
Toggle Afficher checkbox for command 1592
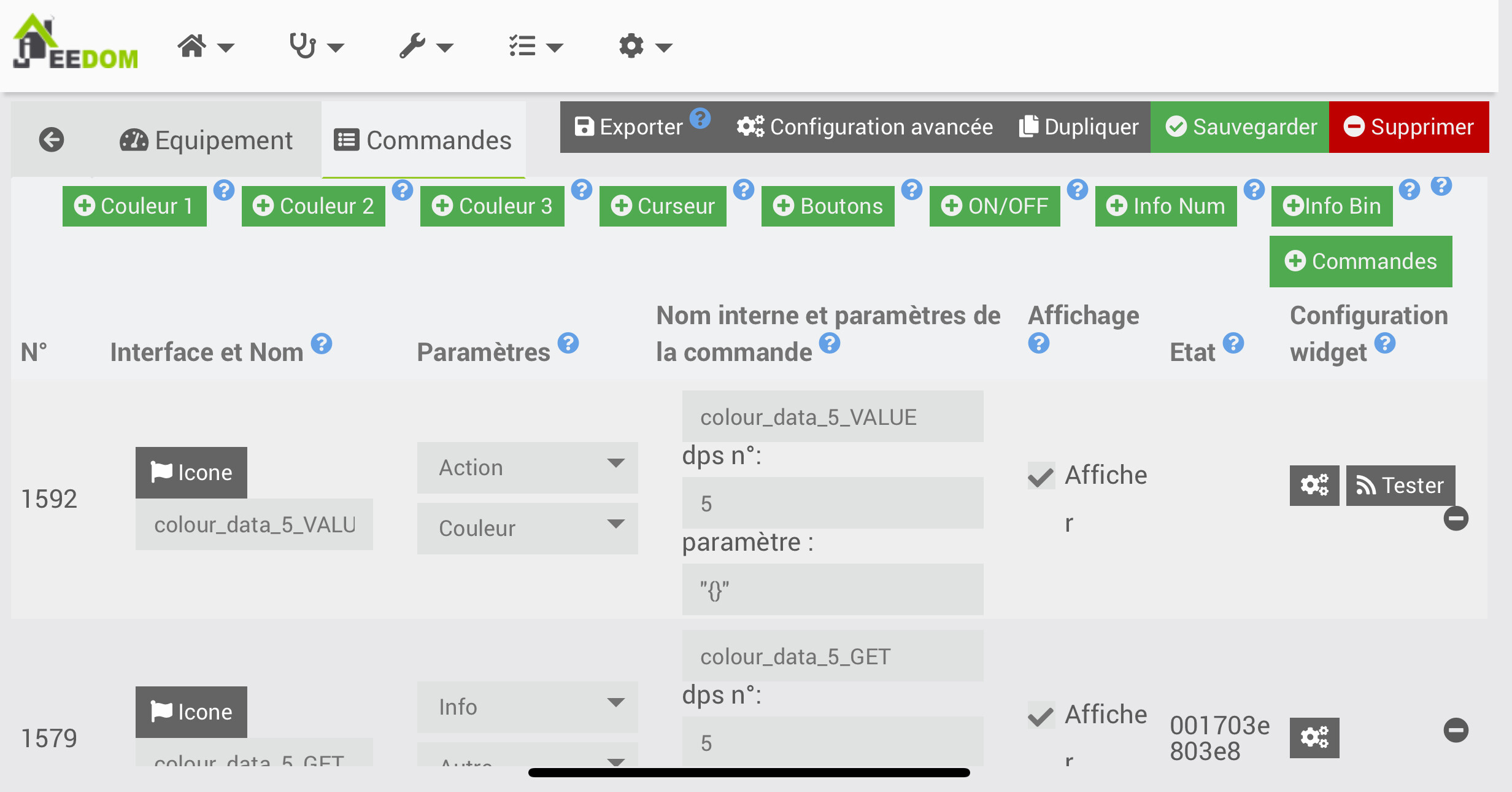pyautogui.click(x=1041, y=476)
